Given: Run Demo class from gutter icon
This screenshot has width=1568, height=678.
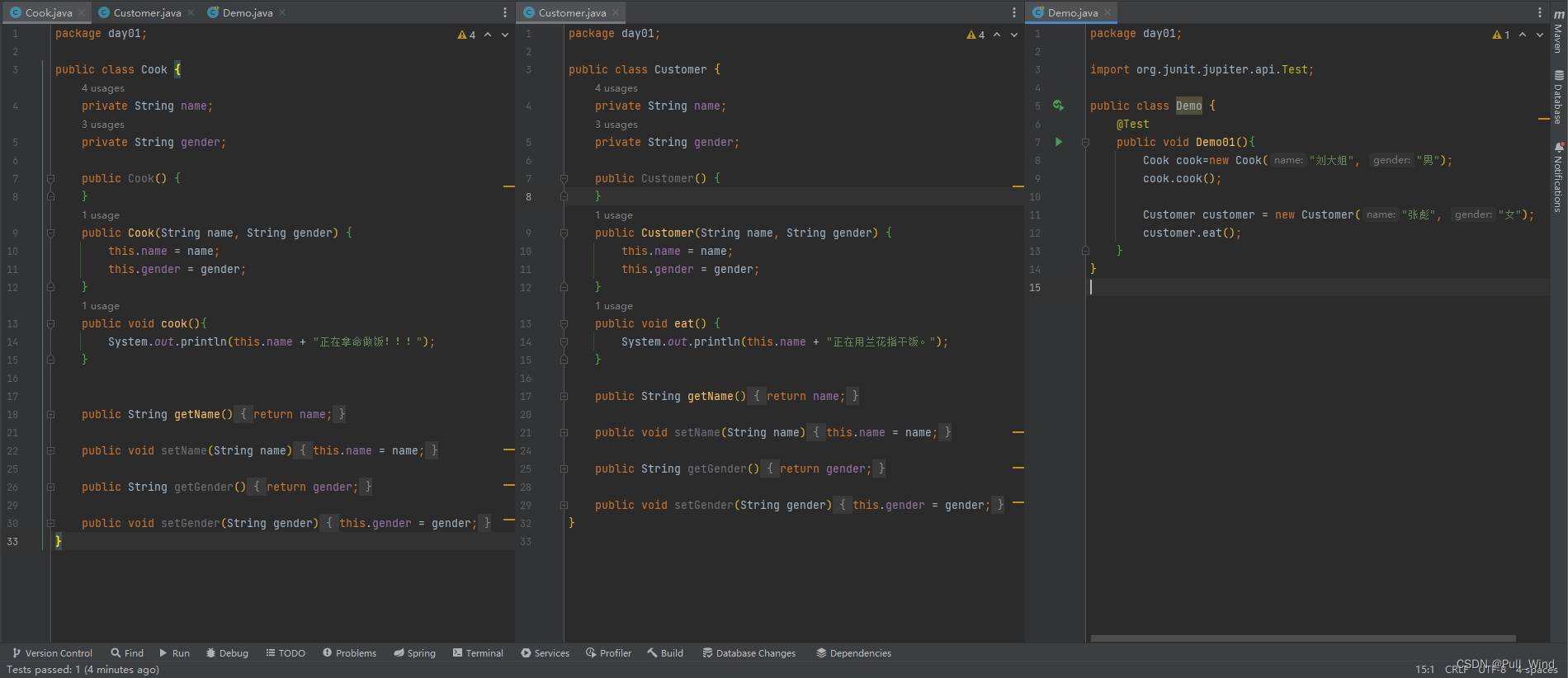Looking at the screenshot, I should [1058, 106].
